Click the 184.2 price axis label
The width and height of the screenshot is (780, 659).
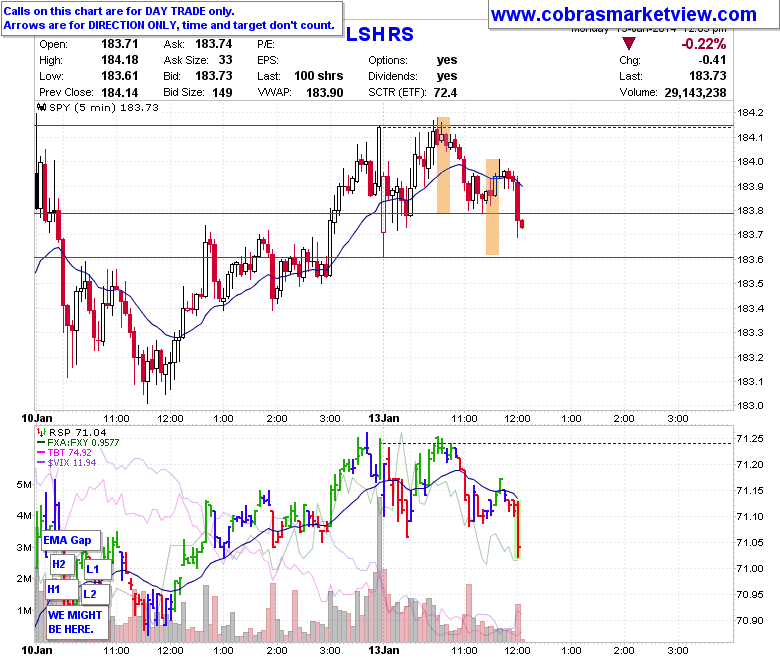tap(750, 113)
